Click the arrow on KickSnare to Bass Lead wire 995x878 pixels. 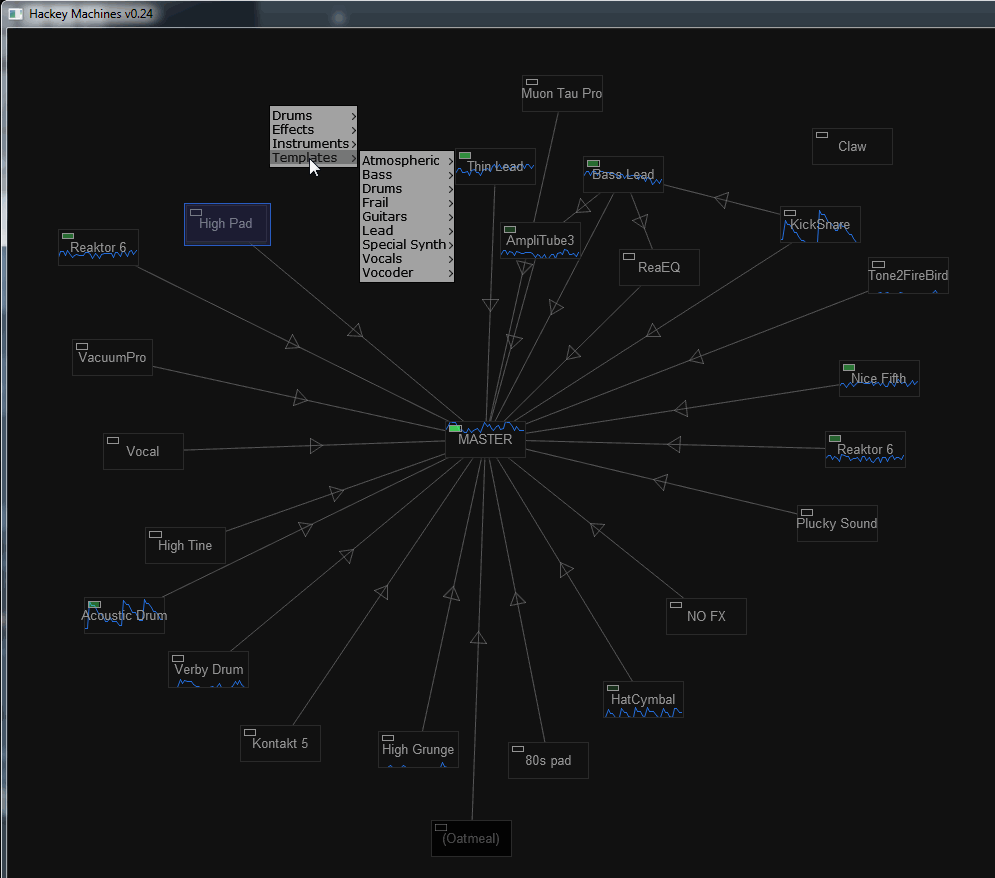722,200
